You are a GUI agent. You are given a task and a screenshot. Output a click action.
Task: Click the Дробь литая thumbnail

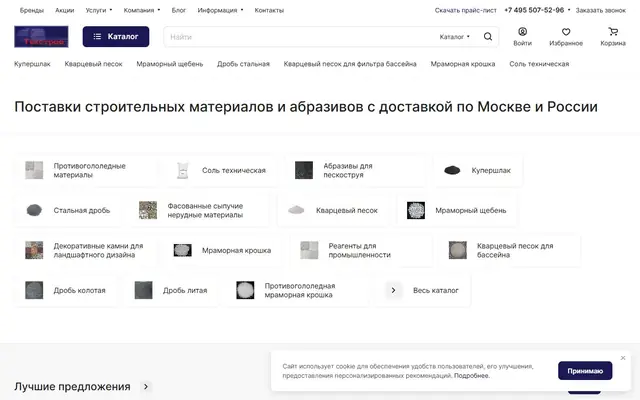point(144,290)
